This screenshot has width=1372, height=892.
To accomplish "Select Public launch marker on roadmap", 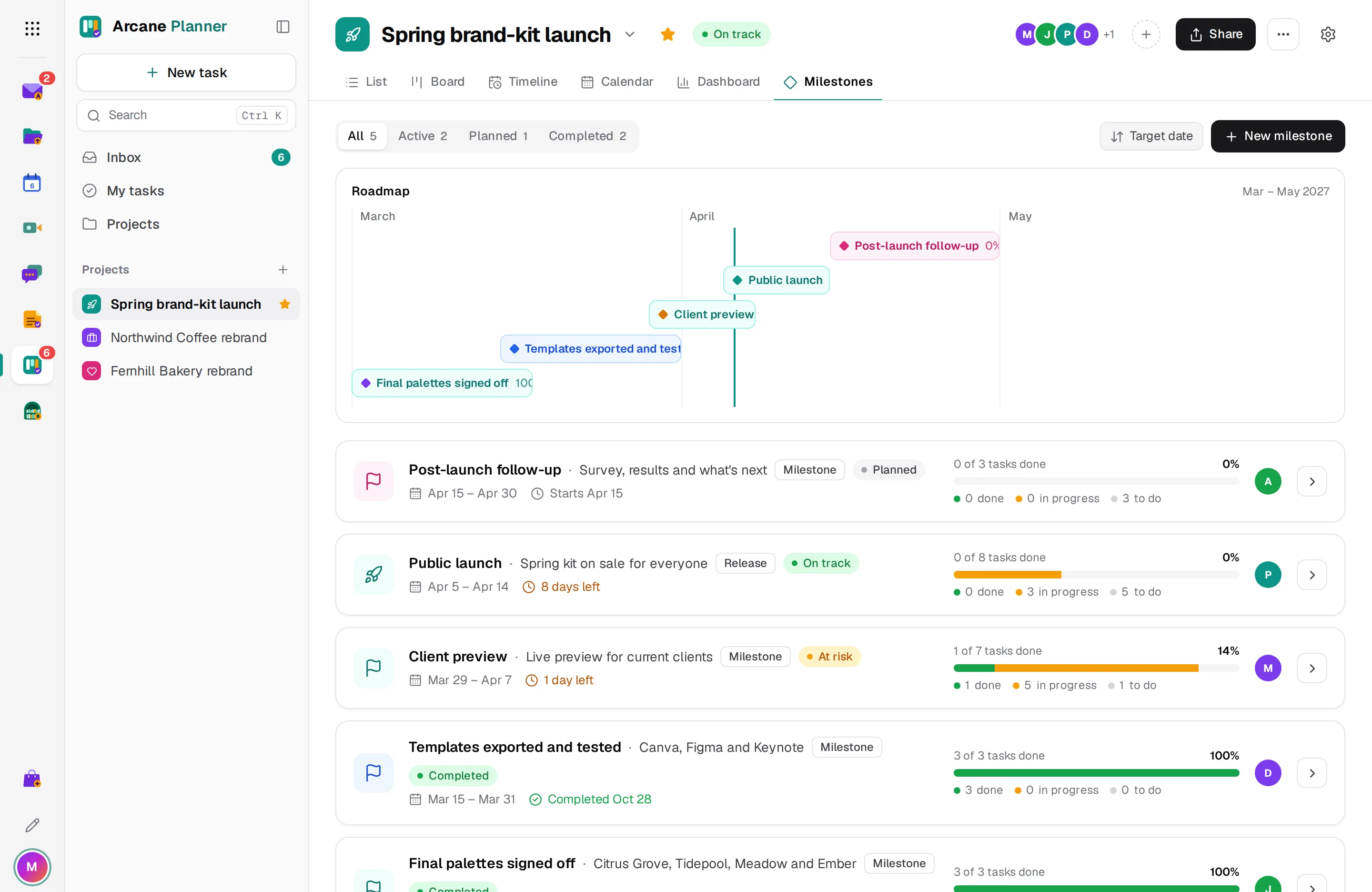I will click(776, 280).
